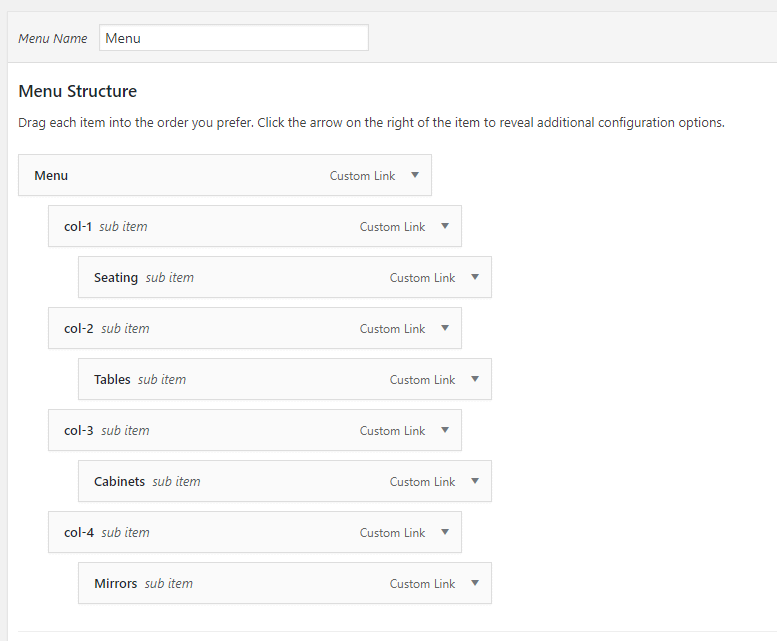This screenshot has height=641, width=777.
Task: Select the col-2 item title
Action: (x=78, y=329)
